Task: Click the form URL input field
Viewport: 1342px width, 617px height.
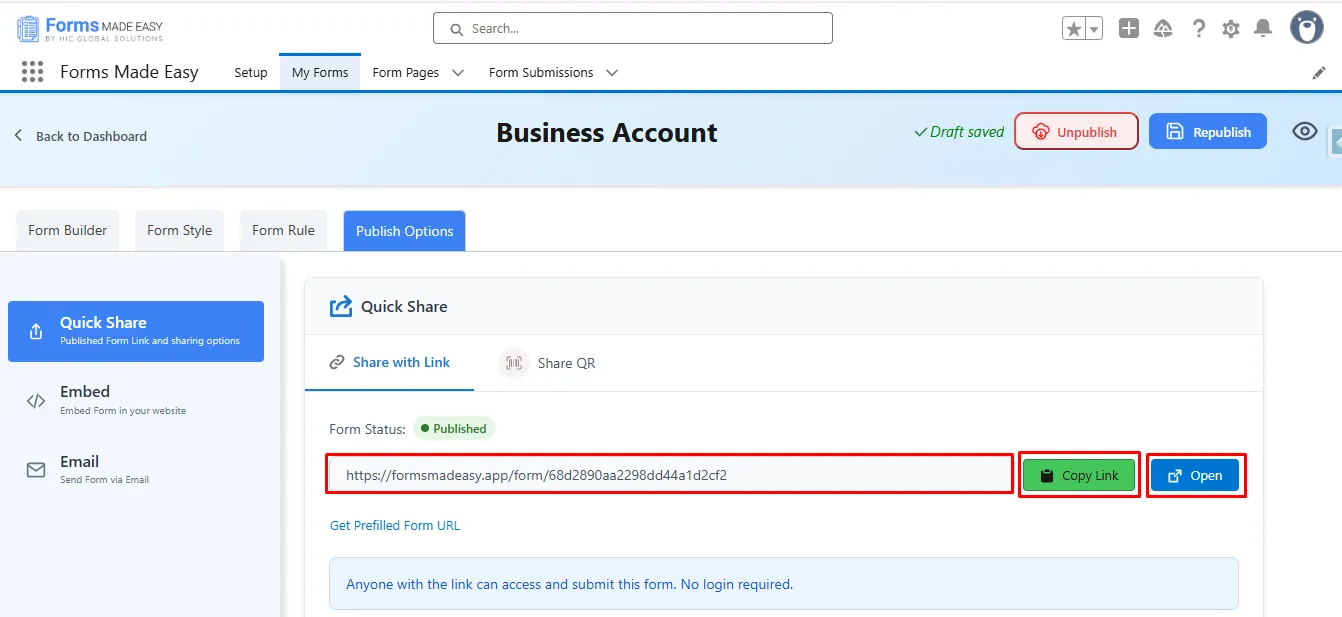Action: click(x=670, y=475)
